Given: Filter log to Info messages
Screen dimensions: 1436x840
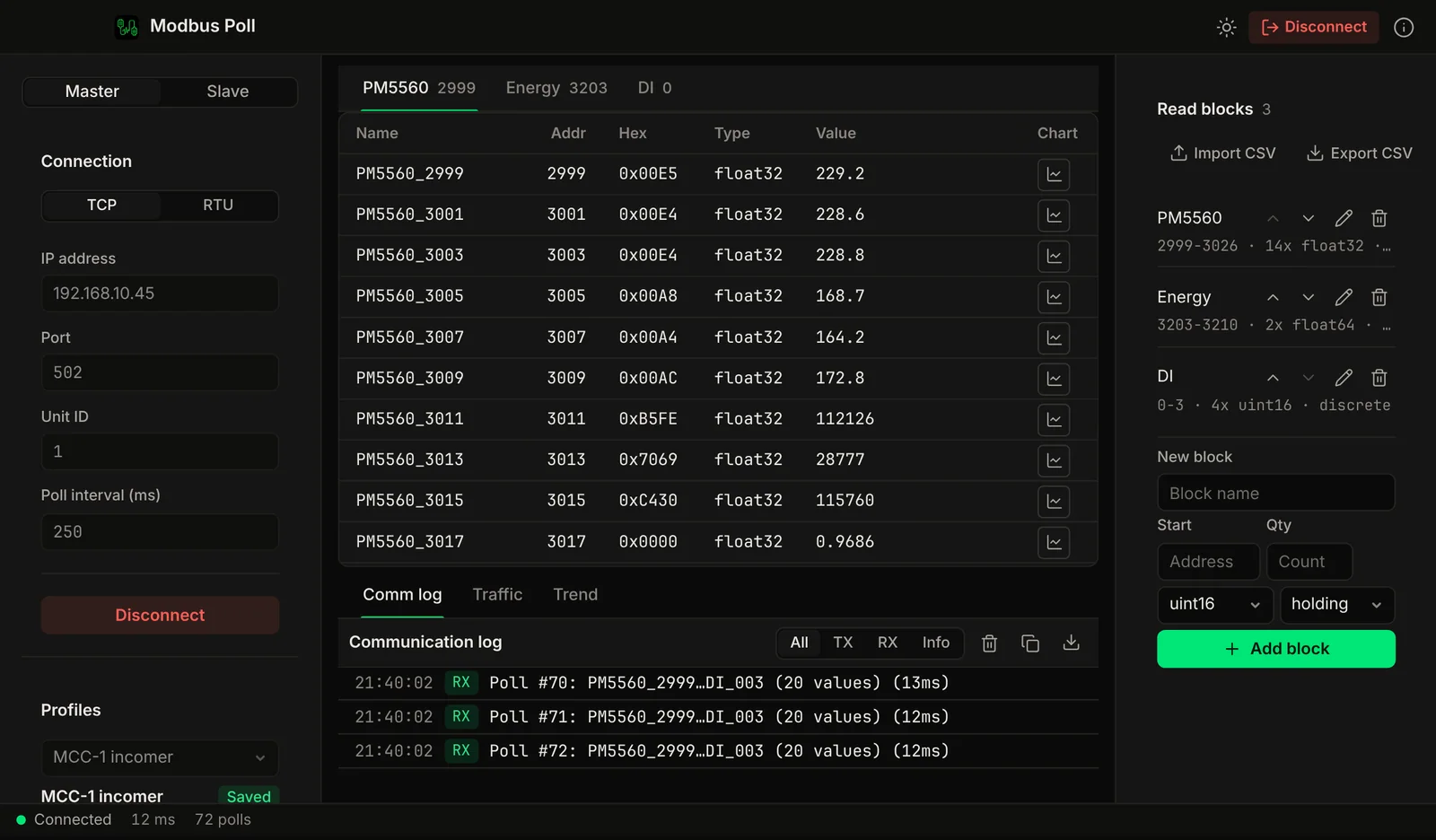Looking at the screenshot, I should (936, 643).
